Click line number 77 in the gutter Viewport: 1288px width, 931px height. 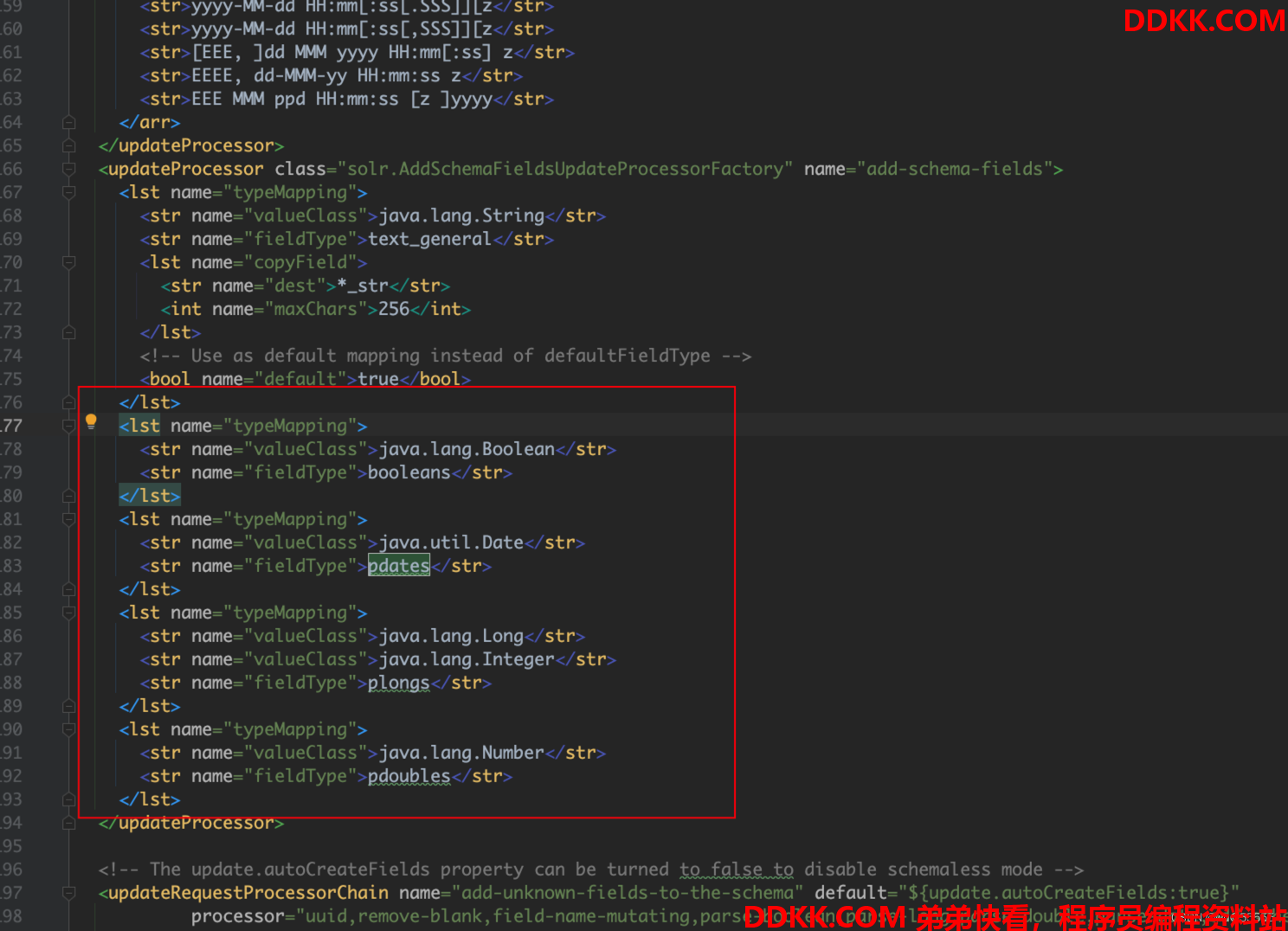click(11, 426)
